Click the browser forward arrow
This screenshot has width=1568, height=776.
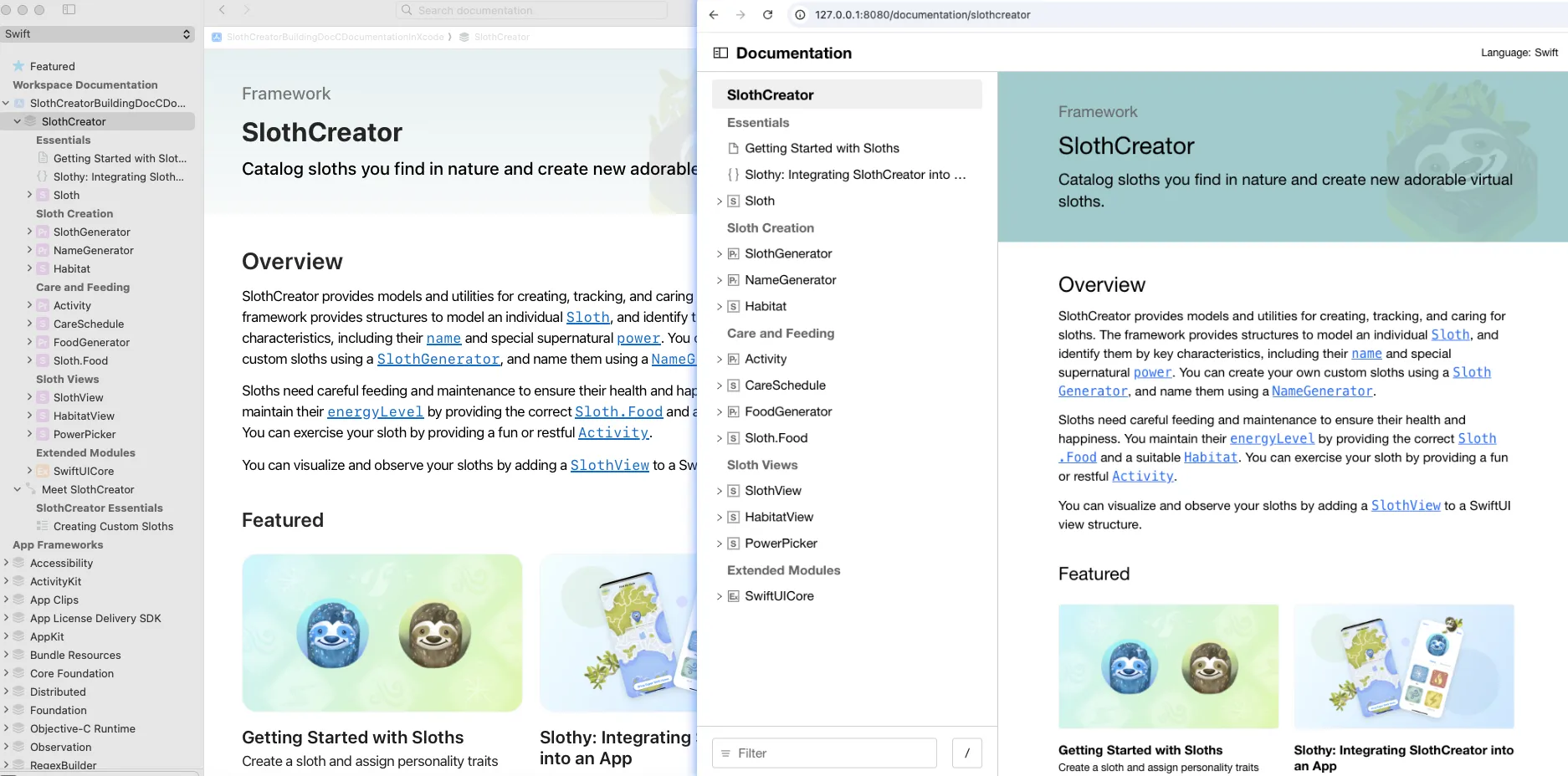(x=740, y=15)
